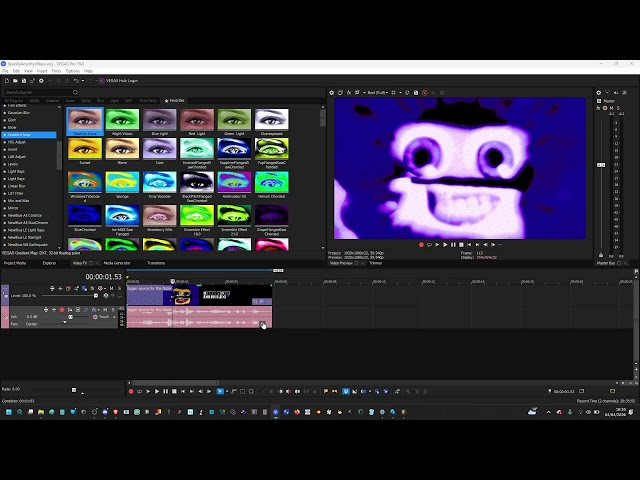The image size is (640, 480).
Task: Select Mirror in the plug-in list
Action: tap(13, 208)
